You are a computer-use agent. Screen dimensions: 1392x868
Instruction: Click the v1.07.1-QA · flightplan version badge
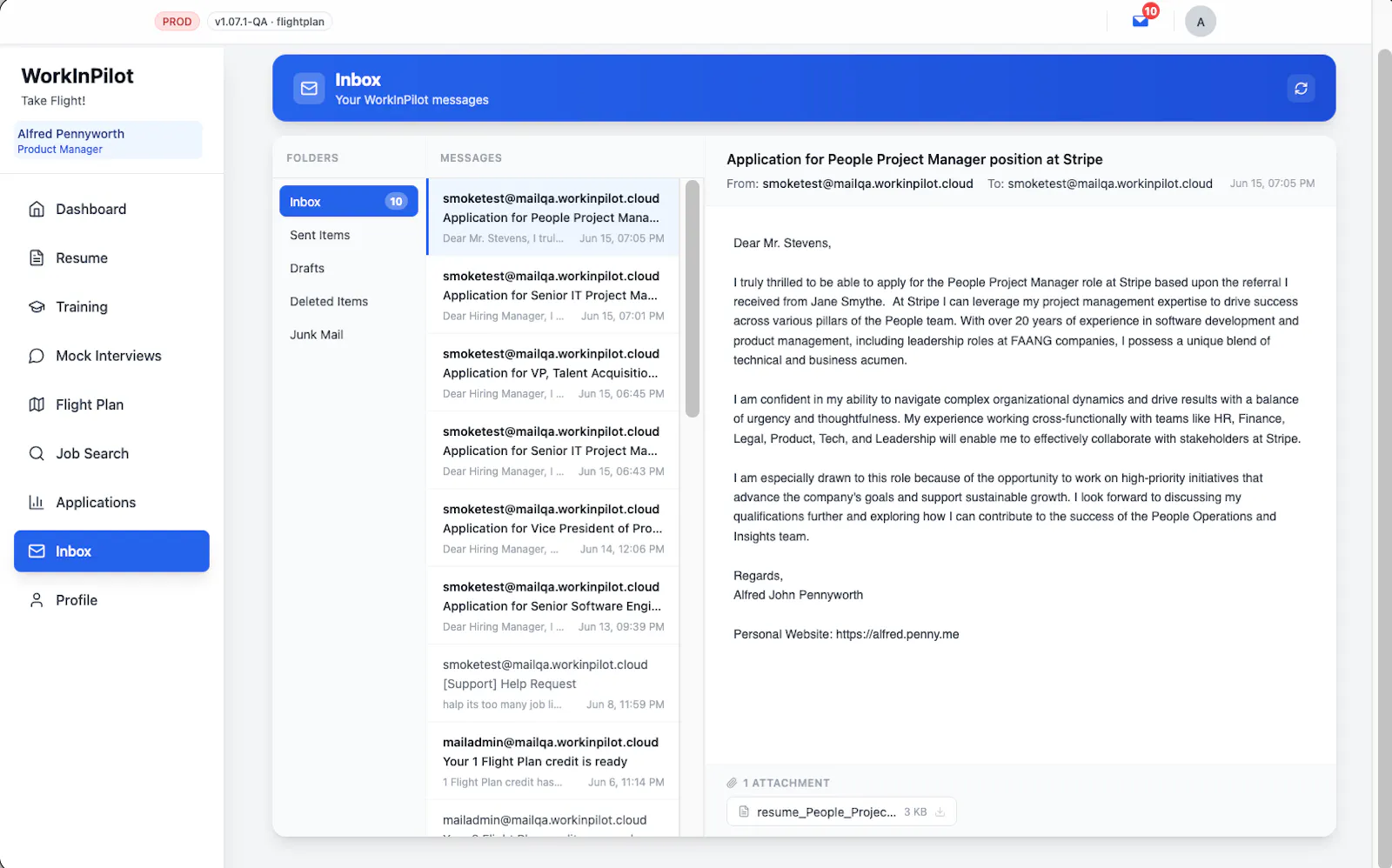270,22
